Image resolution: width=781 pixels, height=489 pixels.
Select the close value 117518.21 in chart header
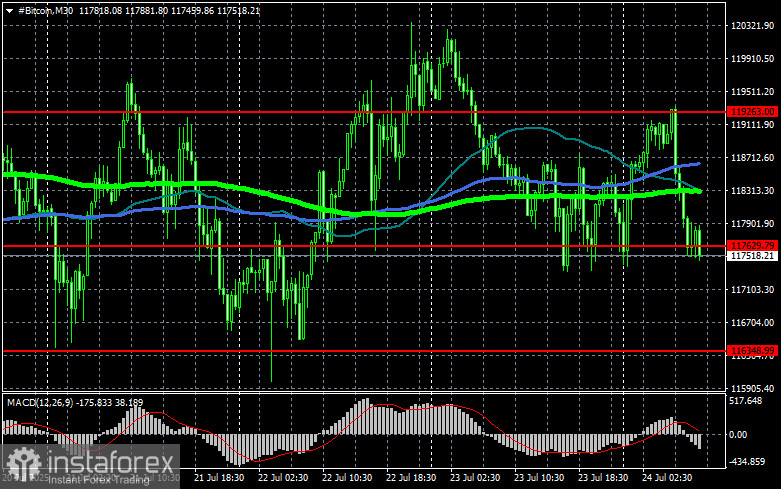tap(239, 10)
